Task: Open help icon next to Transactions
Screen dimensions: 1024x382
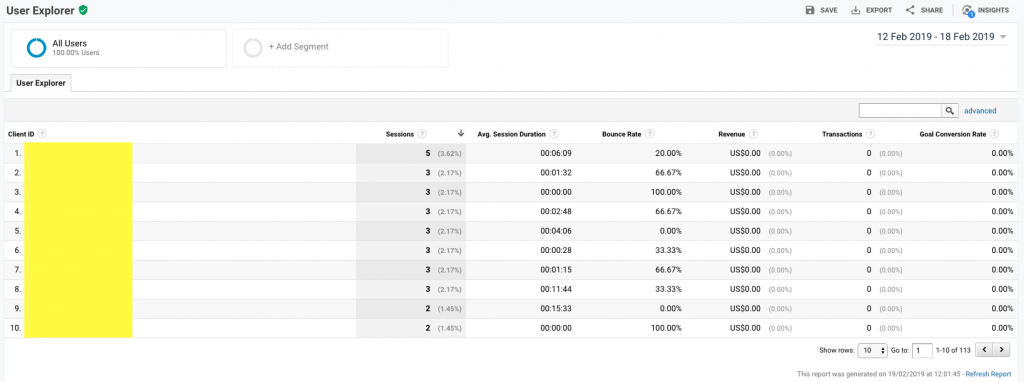Action: [x=871, y=134]
